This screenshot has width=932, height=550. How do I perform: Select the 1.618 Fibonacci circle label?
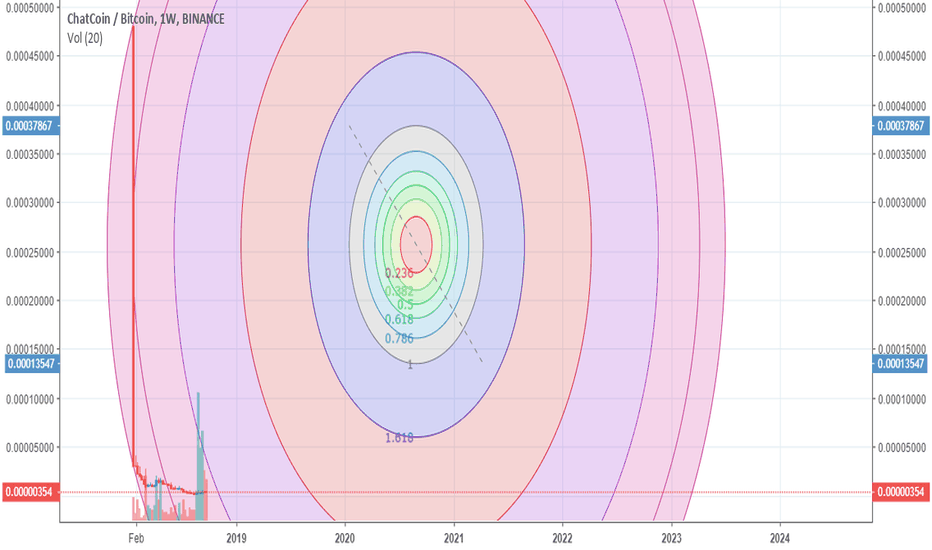click(399, 438)
